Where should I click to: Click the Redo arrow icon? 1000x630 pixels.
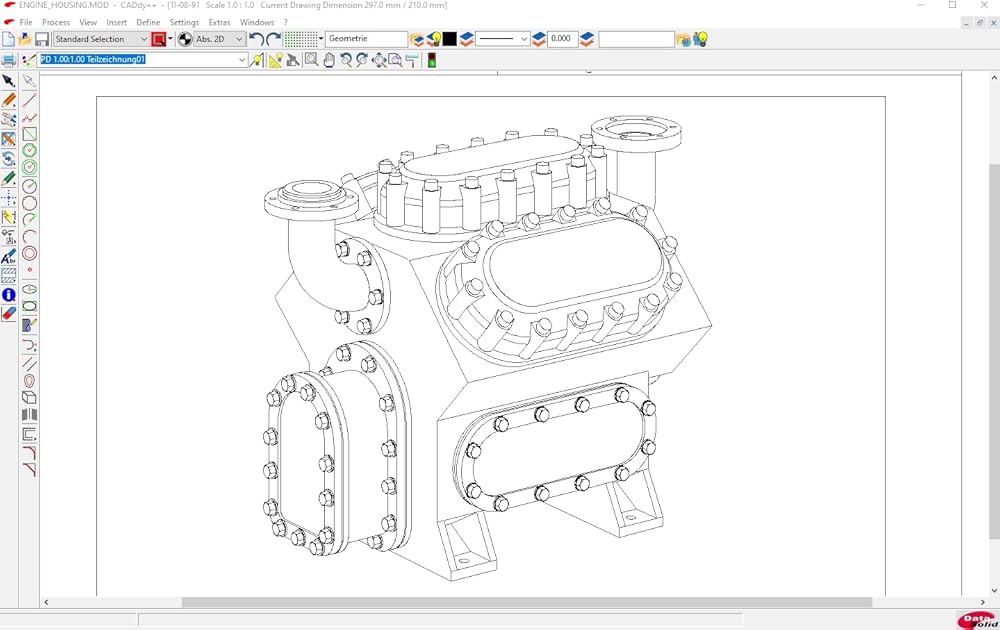273,39
